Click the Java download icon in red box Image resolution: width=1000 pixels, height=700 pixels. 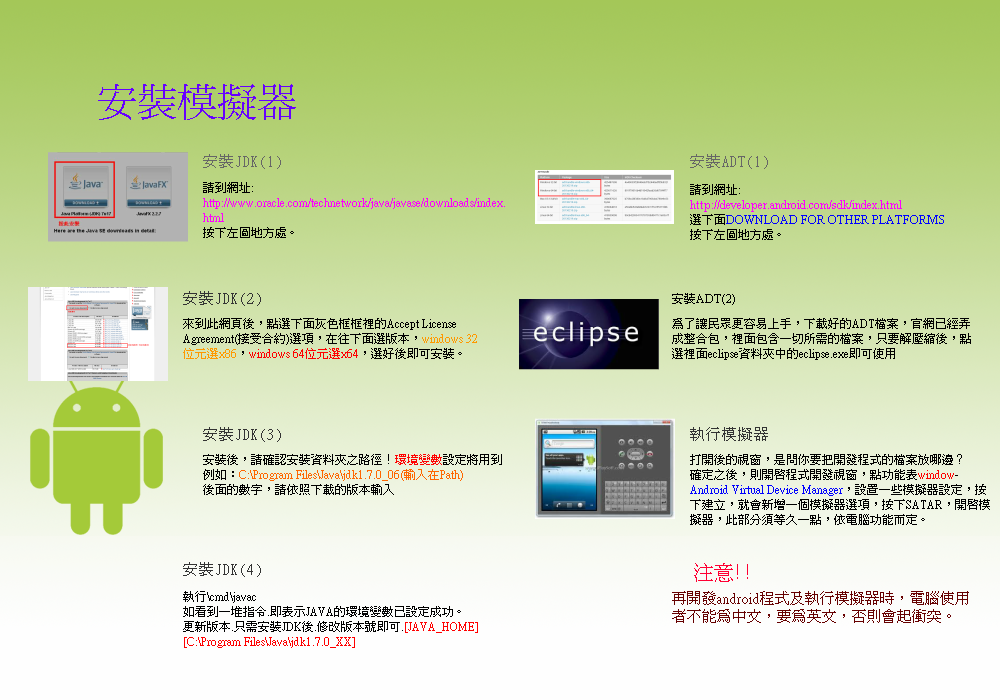85,188
